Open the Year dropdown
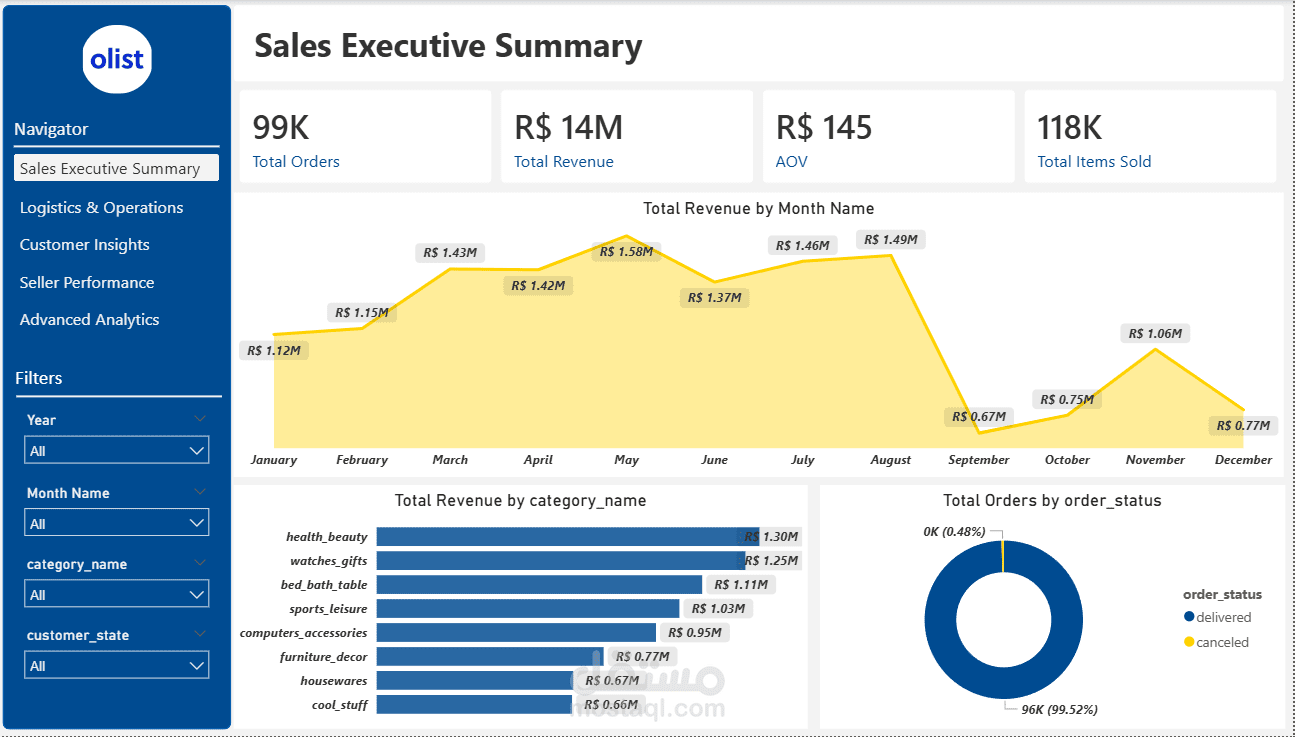 [116, 451]
